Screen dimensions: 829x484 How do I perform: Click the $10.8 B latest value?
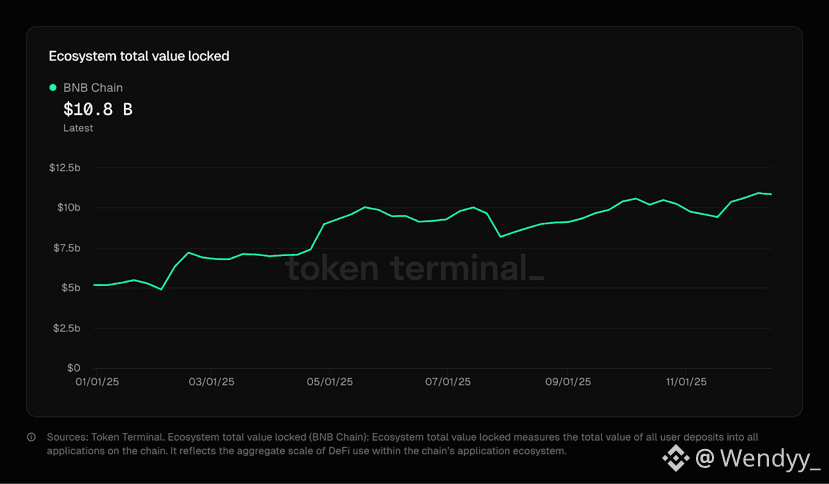click(98, 109)
